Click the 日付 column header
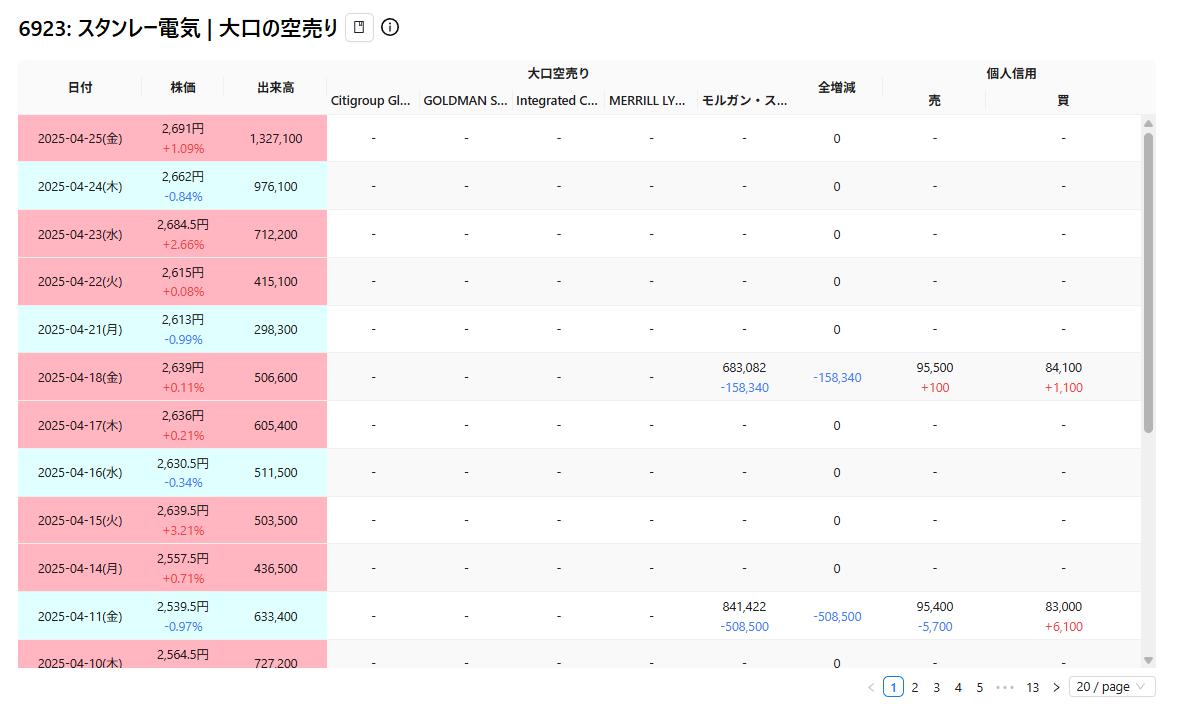This screenshot has height=704, width=1195. click(x=80, y=87)
